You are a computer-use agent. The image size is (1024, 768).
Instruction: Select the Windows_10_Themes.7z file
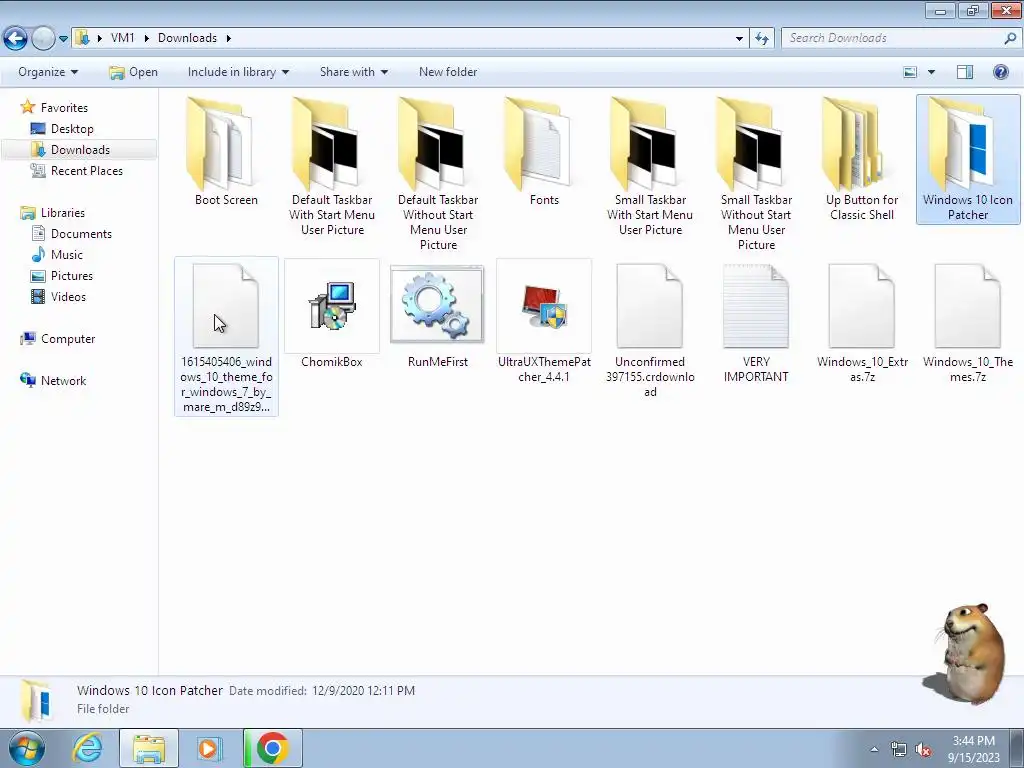click(x=968, y=323)
